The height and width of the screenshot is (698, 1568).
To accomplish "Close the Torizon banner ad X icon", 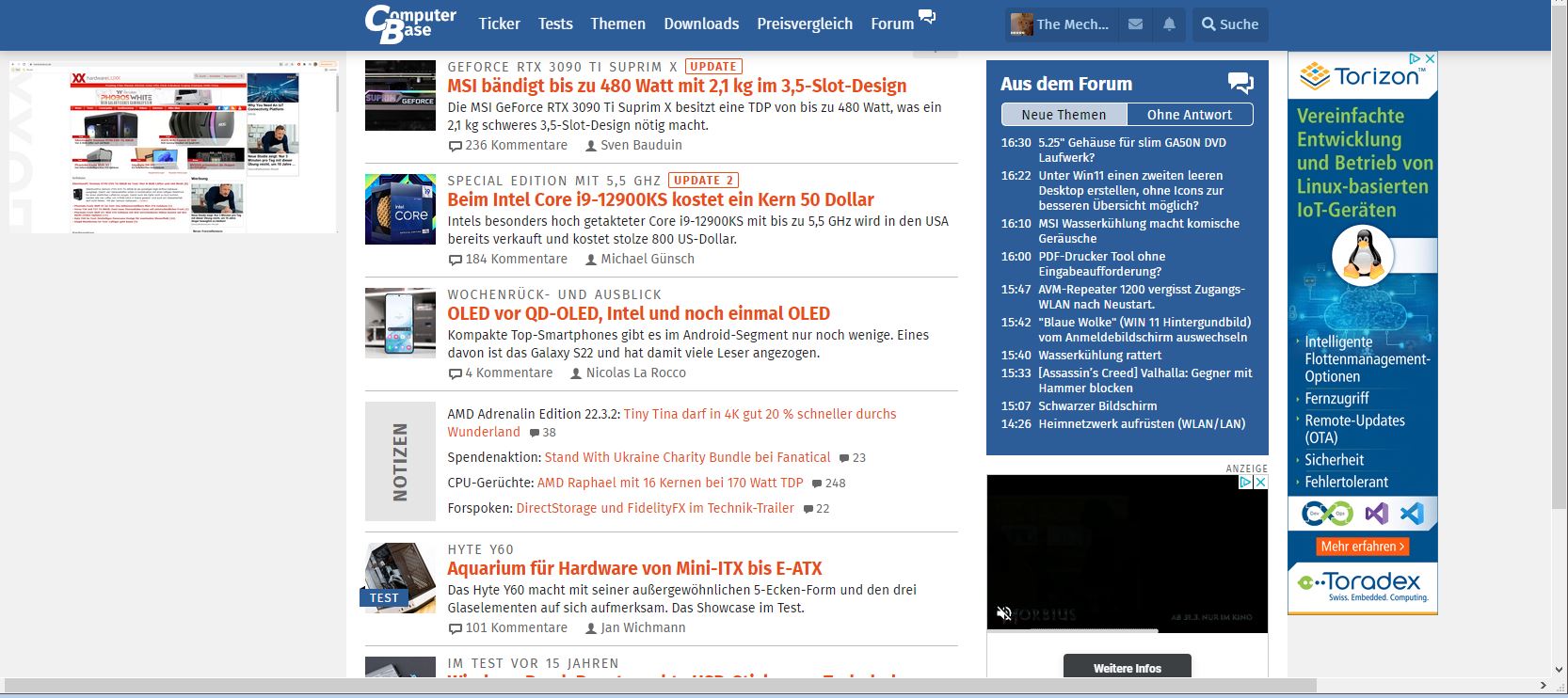I will pyautogui.click(x=1429, y=58).
